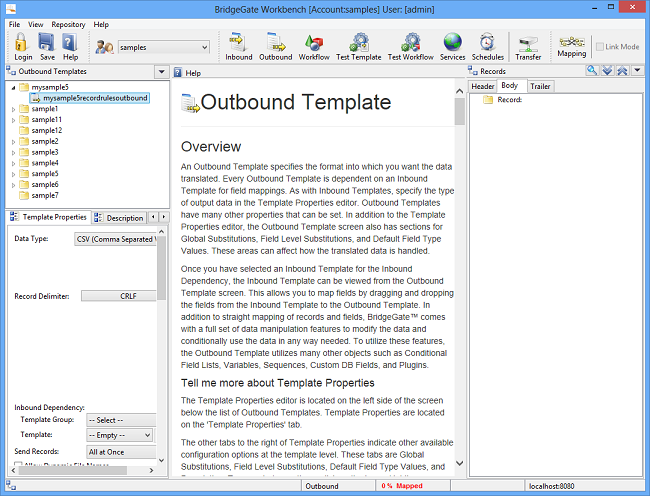Click the Save floppy disk icon
The width and height of the screenshot is (650, 496).
46,42
